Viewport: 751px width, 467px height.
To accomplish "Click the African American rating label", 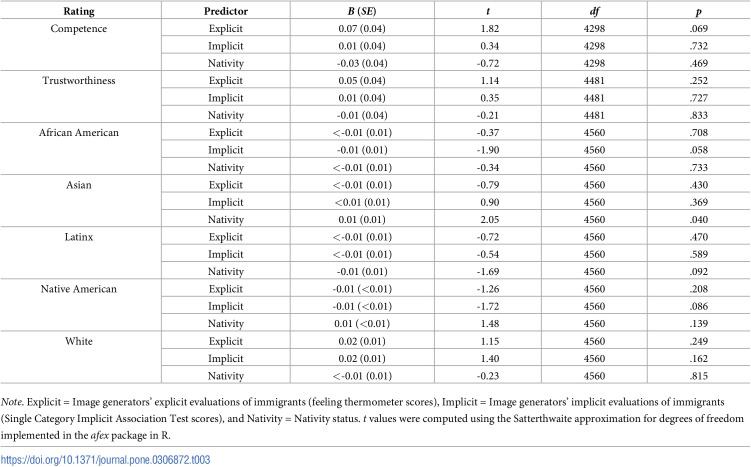I will pos(79,133).
